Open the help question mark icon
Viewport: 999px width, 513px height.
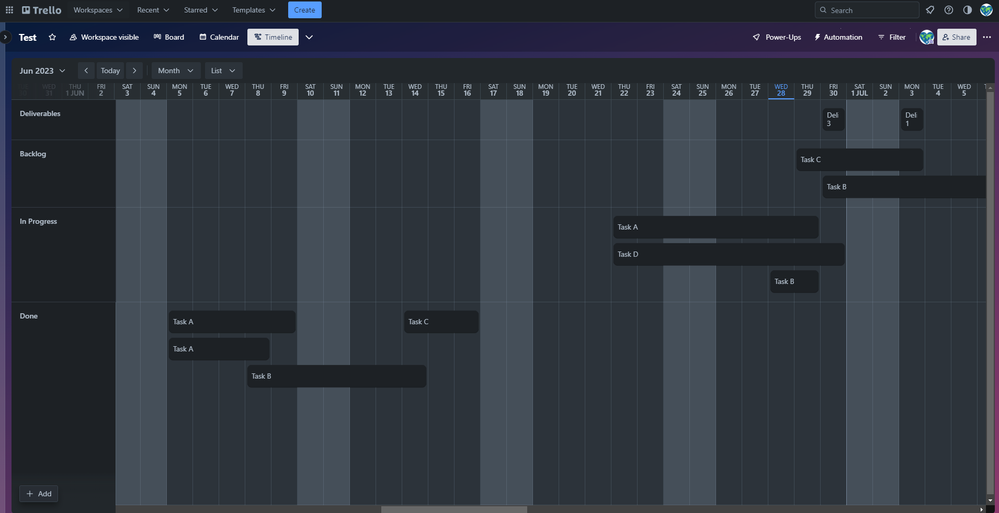pyautogui.click(x=949, y=10)
